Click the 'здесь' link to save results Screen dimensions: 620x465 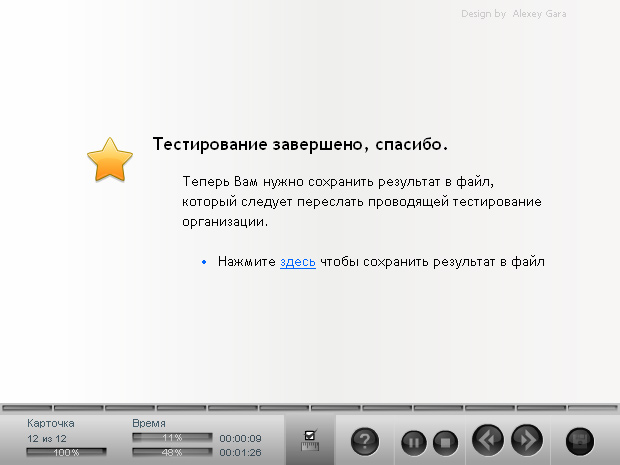click(298, 262)
